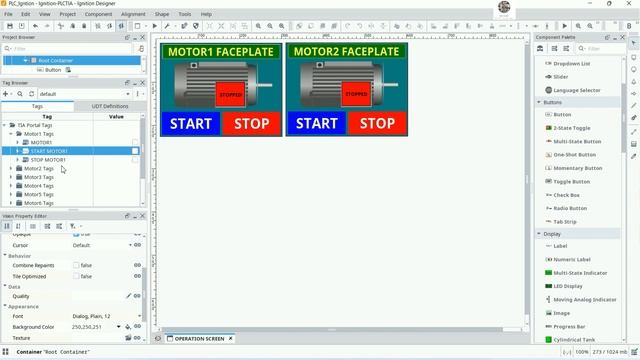Click the Background Color paint bucket icon

click(128, 327)
